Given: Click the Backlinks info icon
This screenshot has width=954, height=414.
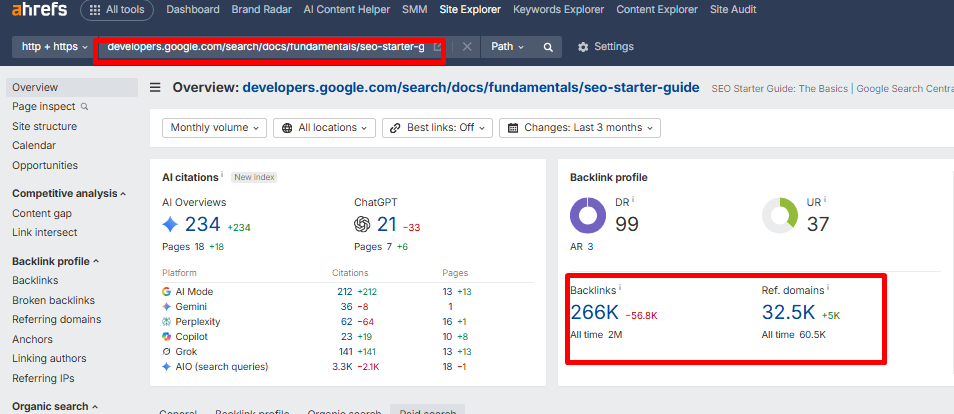Looking at the screenshot, I should pos(620,287).
